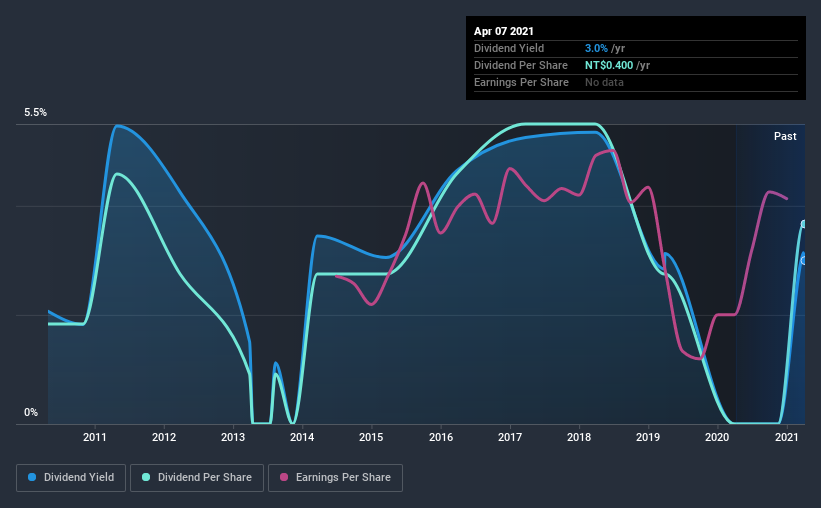Toggle the Earnings Per Share legend button
The height and width of the screenshot is (508, 821).
[x=336, y=478]
